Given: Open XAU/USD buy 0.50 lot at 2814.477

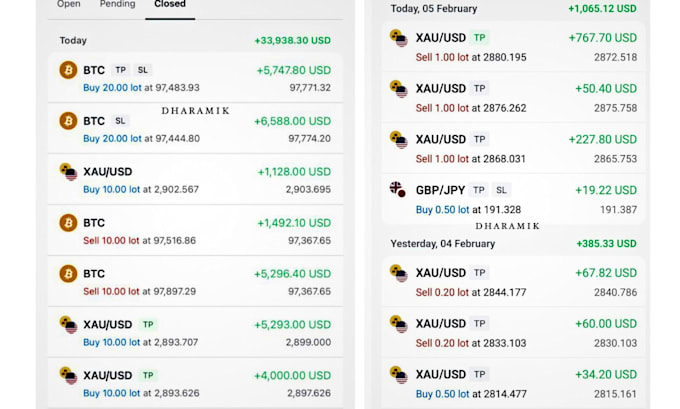Looking at the screenshot, I should click(x=513, y=383).
